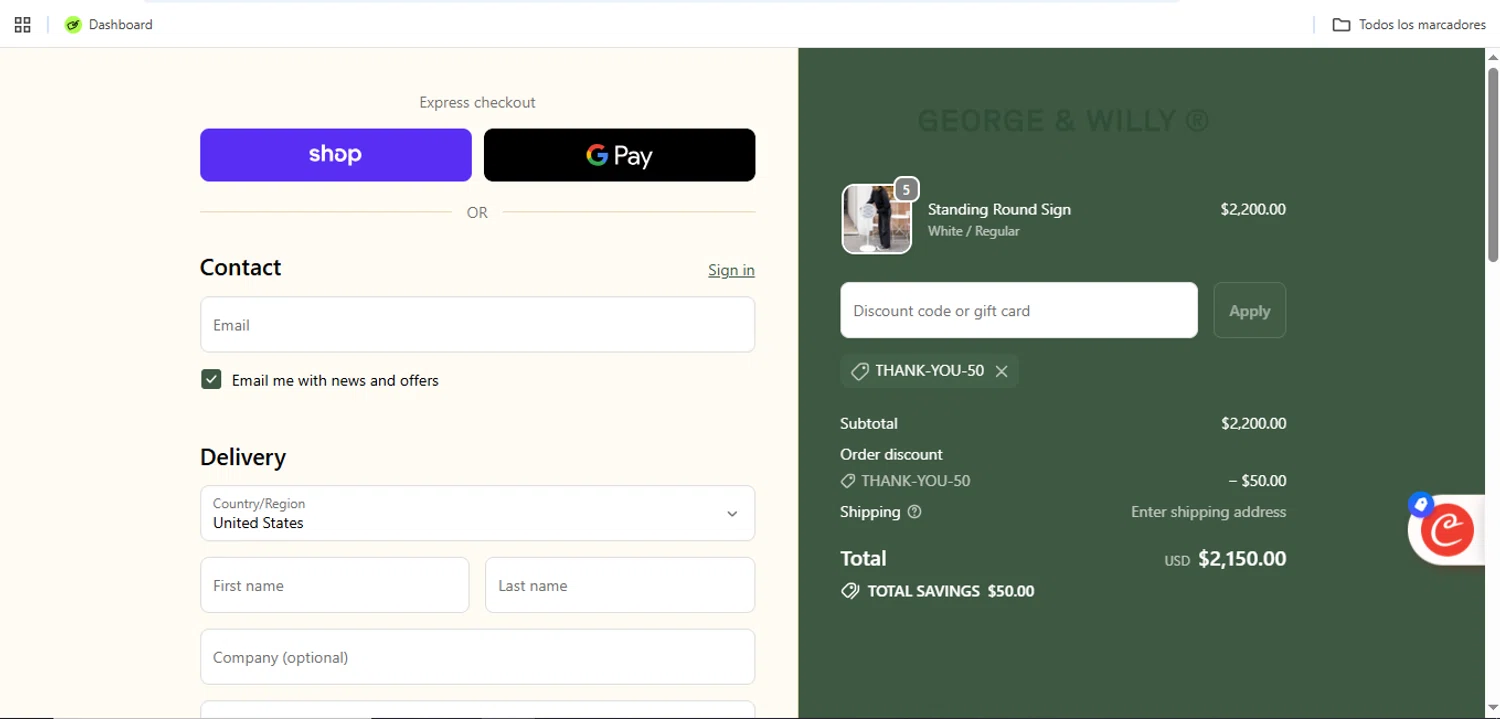Click the Enter shipping address text
Screen dimensions: 1500x719
coord(1208,512)
